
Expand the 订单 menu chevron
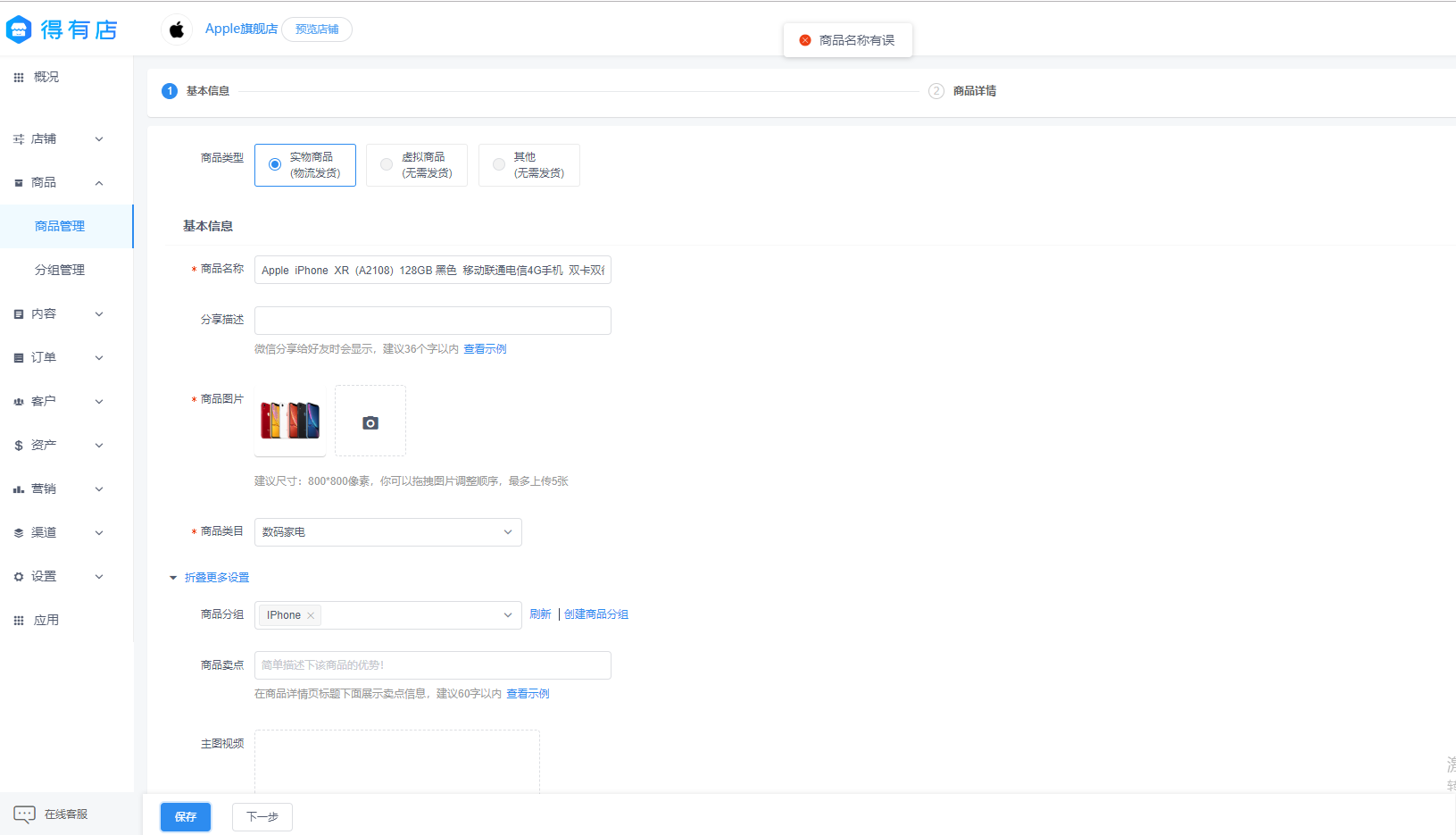tap(99, 358)
